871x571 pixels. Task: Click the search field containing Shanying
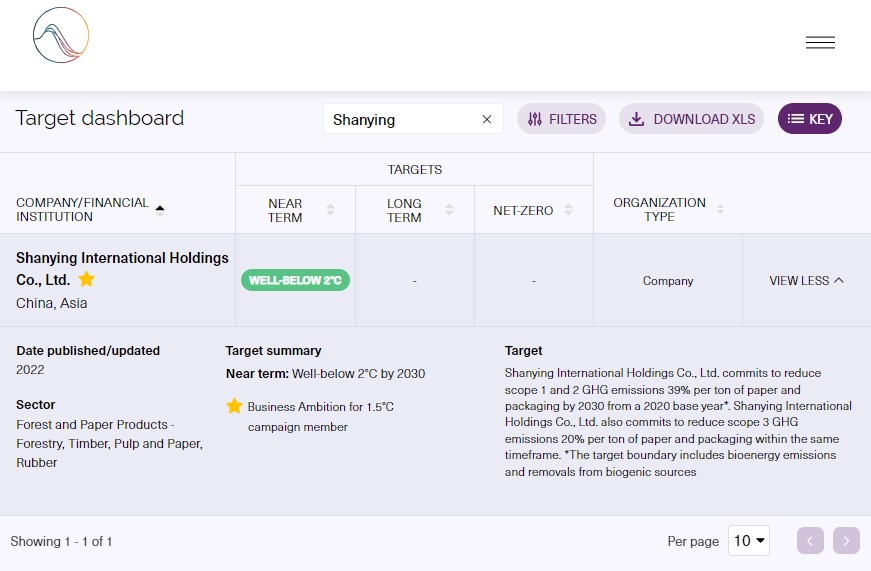pyautogui.click(x=400, y=119)
